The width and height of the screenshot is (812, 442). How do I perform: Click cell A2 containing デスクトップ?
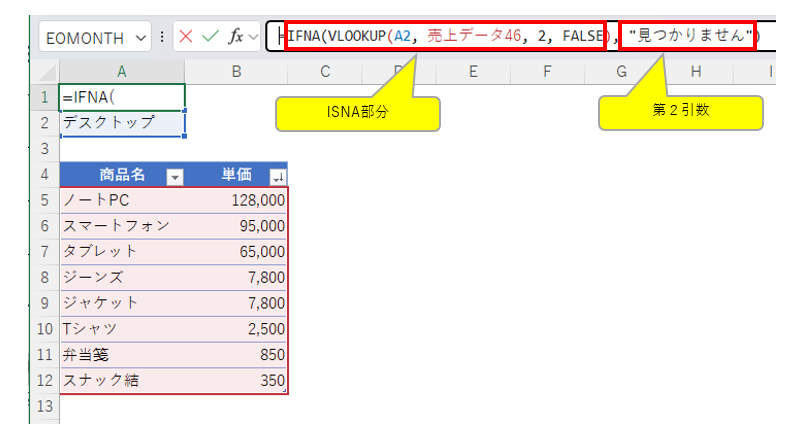[x=122, y=123]
